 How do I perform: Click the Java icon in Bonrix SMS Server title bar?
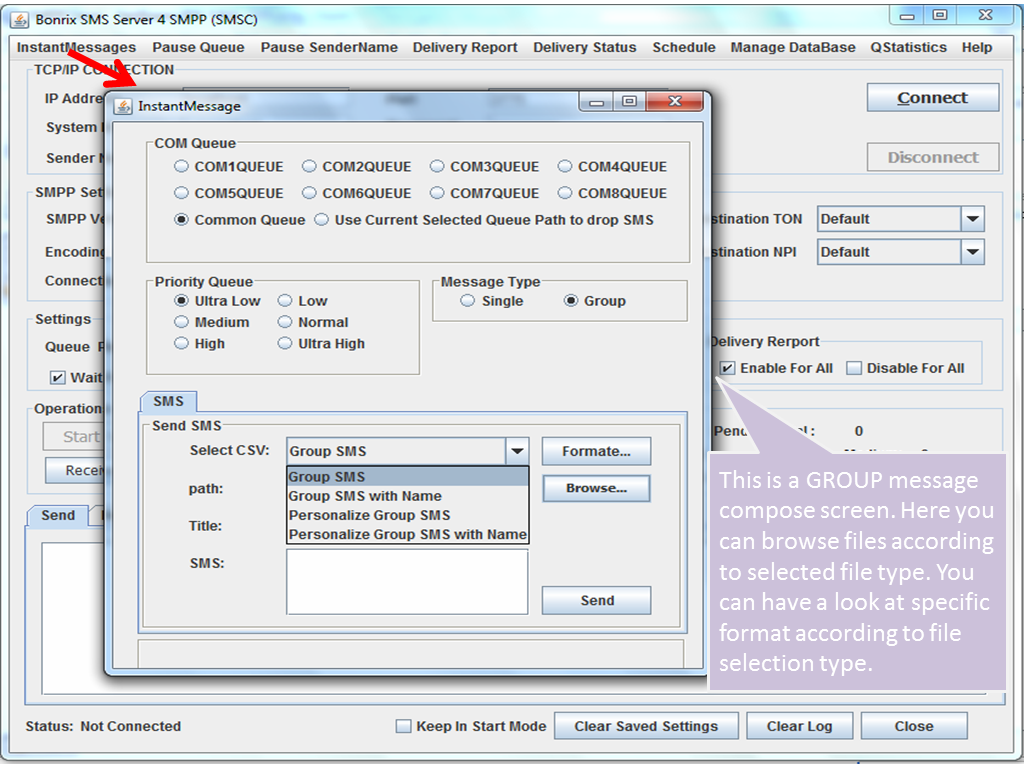tap(20, 20)
